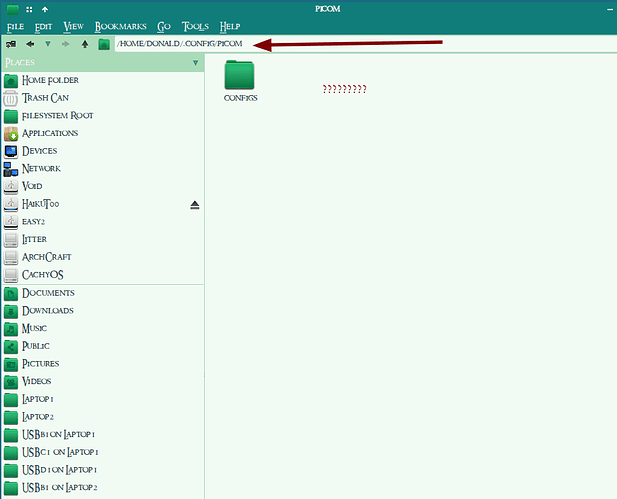Screen dimensions: 617x499
Task: Open the Devices sidebar entry
Action: tap(39, 151)
